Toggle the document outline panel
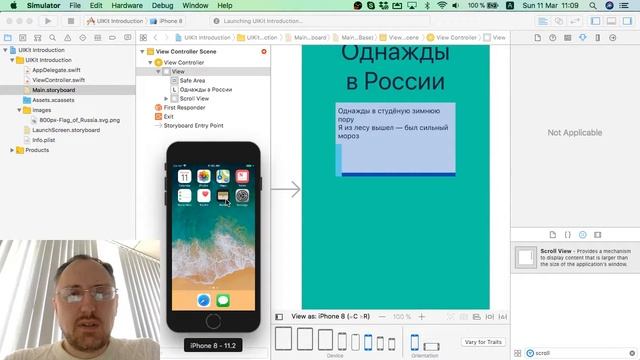Image resolution: width=640 pixels, height=360 pixels. (279, 317)
